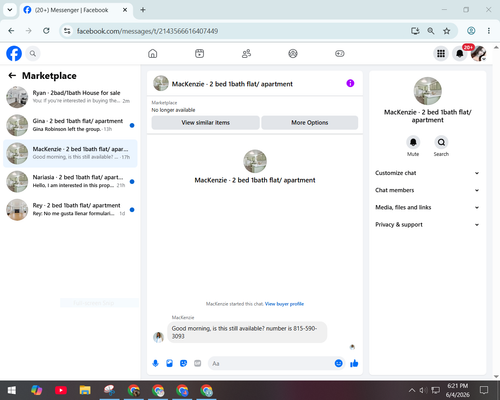Open the tab search dropdown arrow

pyautogui.click(x=10, y=10)
